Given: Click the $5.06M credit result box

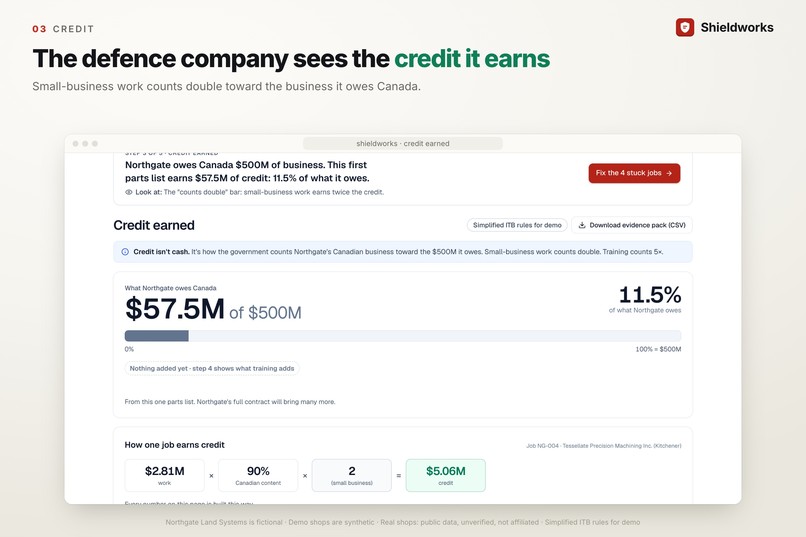Looking at the screenshot, I should pos(446,475).
